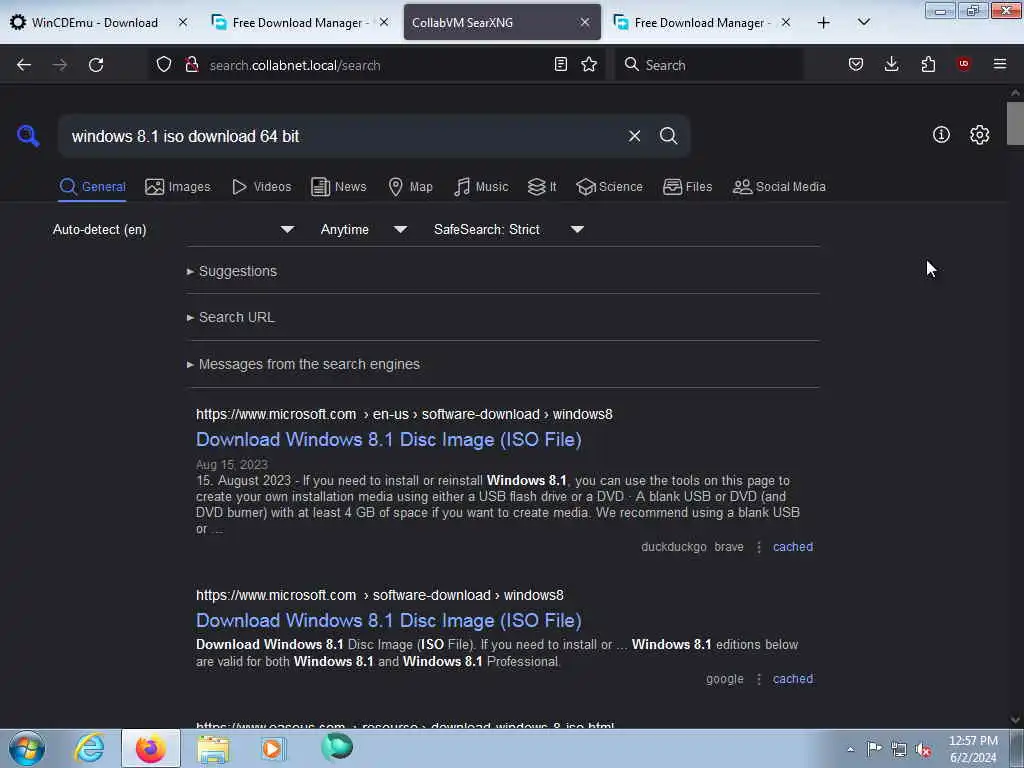Open the SafeSearch: Strict dropdown
This screenshot has height=768, width=1024.
click(508, 229)
